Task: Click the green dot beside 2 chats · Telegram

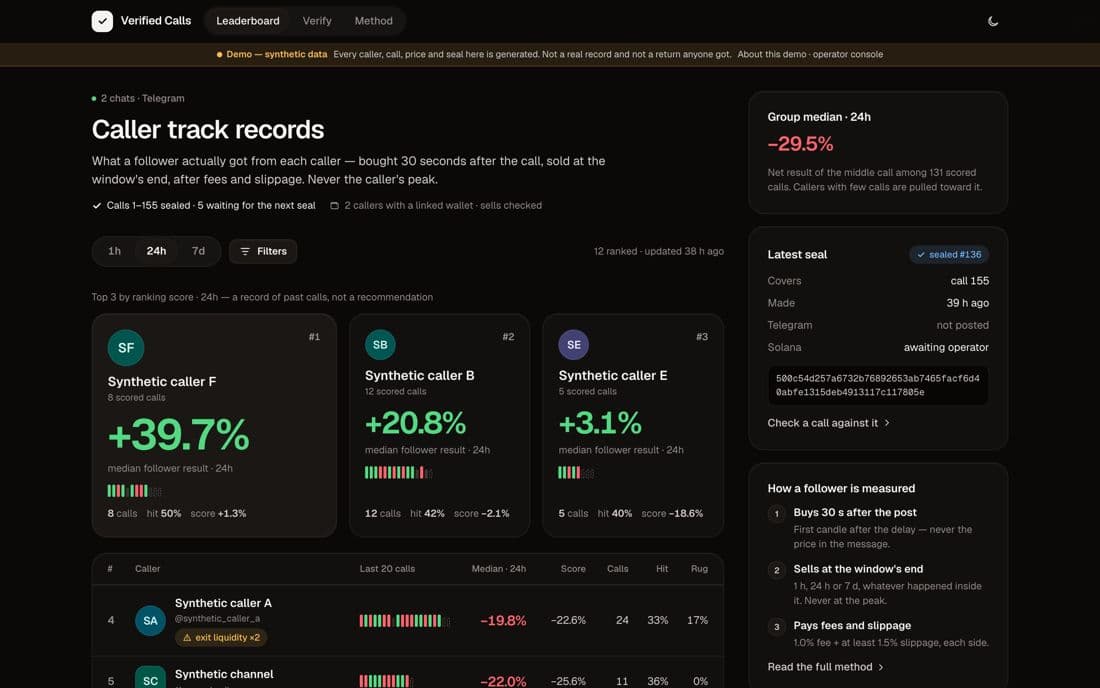Action: point(94,99)
